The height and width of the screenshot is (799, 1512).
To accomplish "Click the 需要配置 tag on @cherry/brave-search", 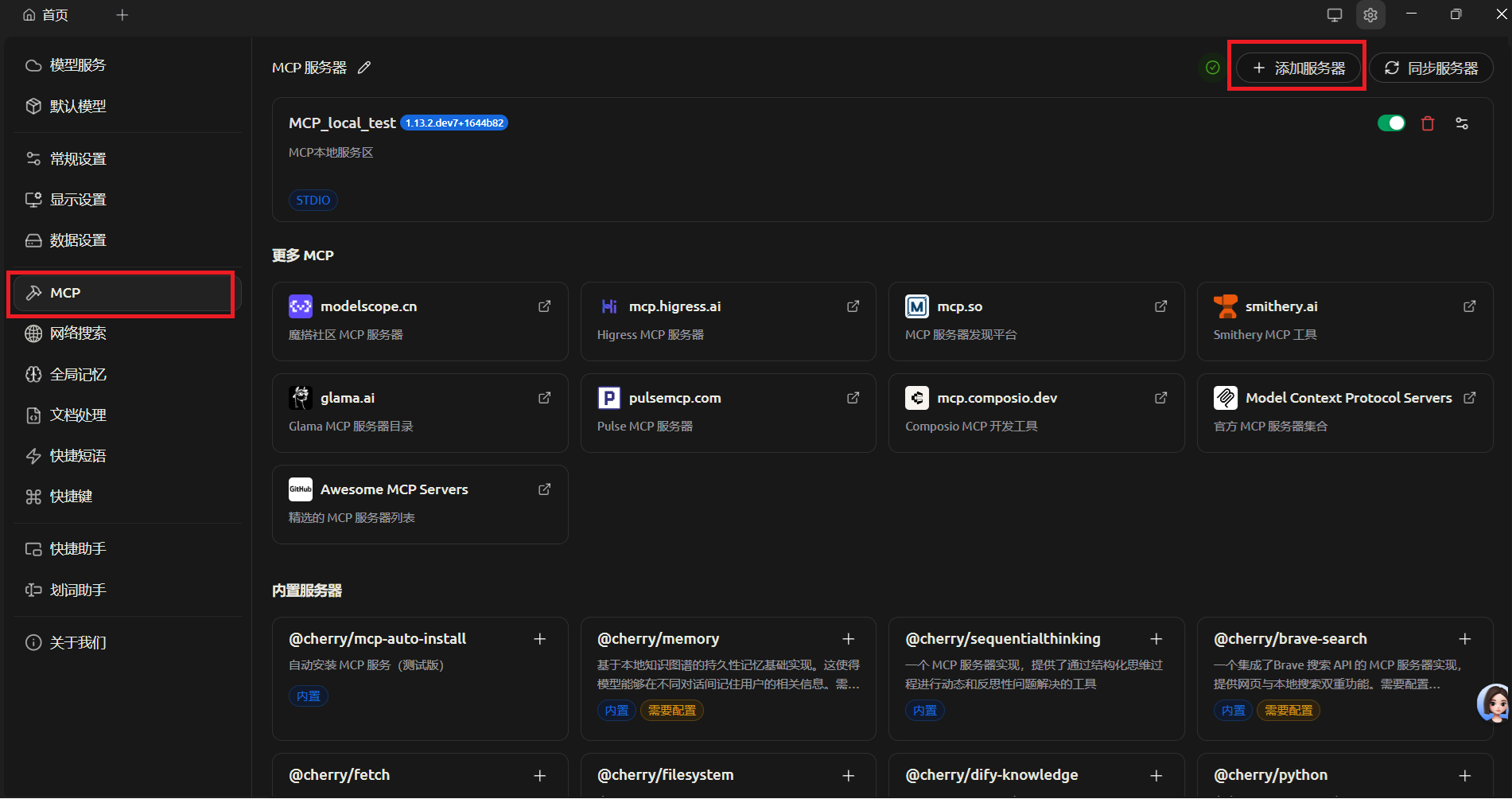I will tap(1289, 710).
